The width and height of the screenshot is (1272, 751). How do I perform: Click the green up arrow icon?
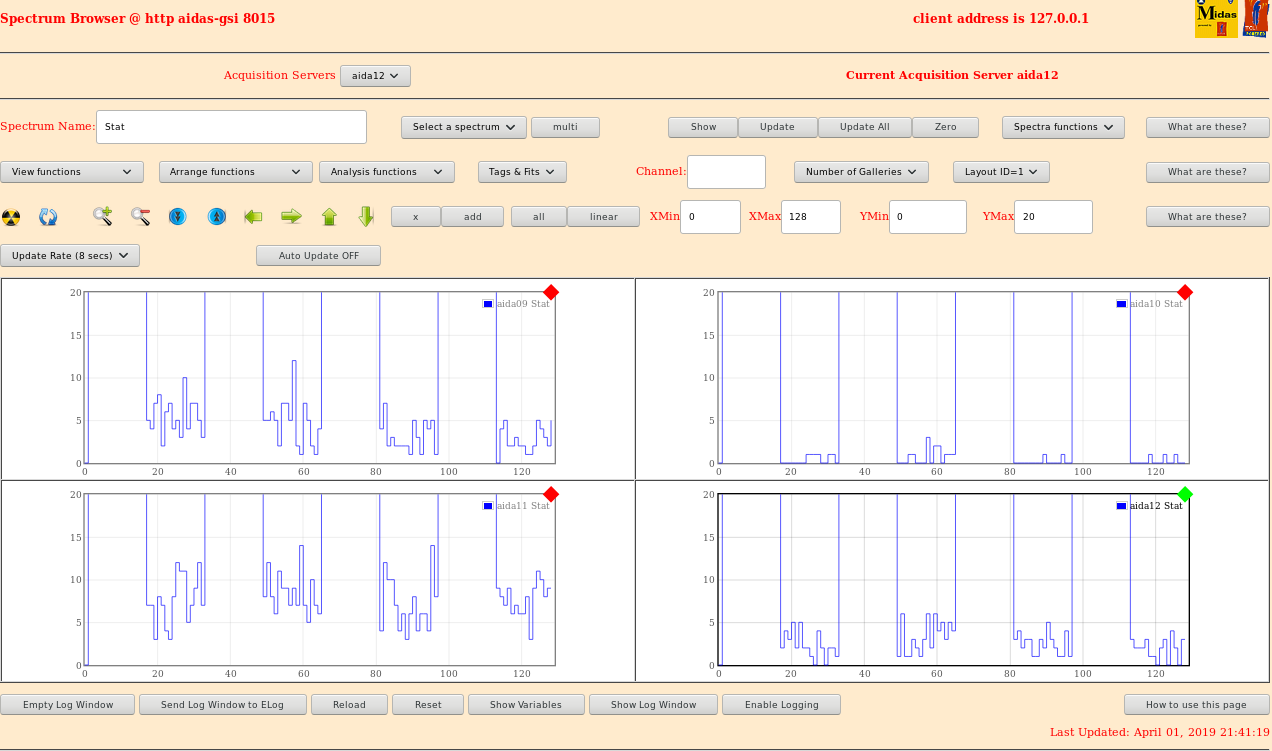(x=329, y=216)
